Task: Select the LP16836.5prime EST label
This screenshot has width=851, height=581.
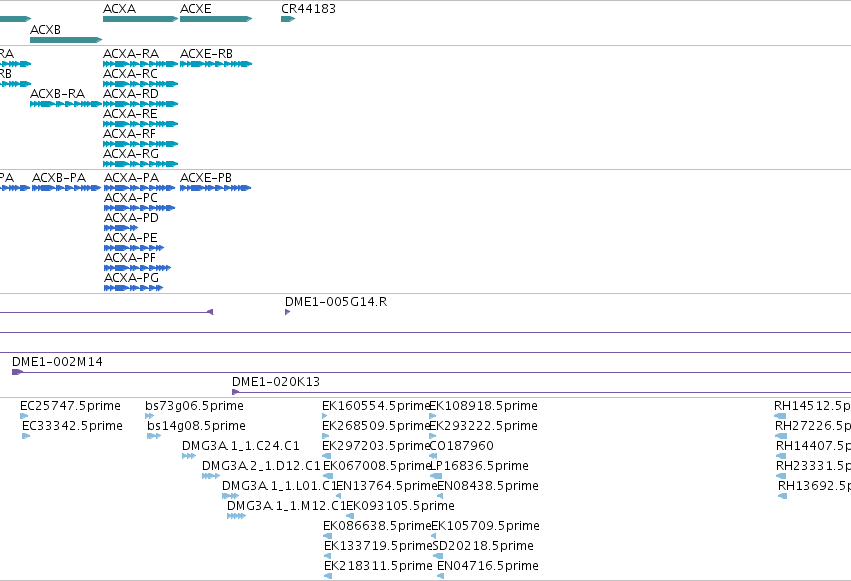Action: tap(479, 466)
